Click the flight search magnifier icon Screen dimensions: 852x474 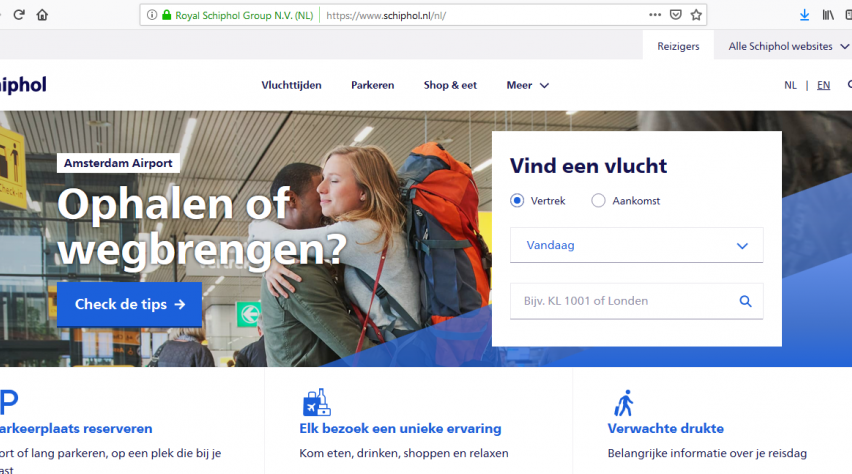tap(745, 301)
